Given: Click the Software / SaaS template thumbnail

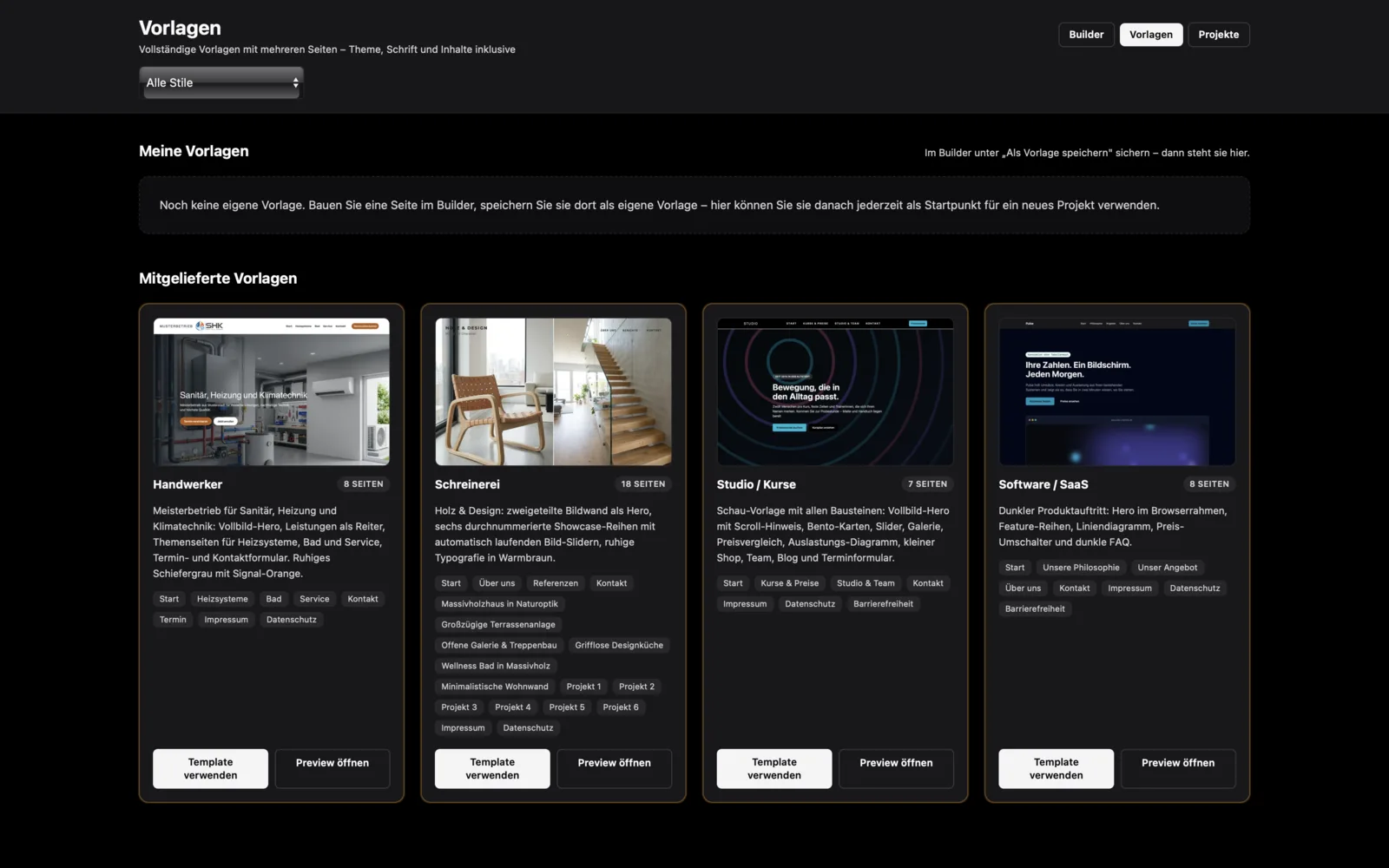Looking at the screenshot, I should 1117,391.
